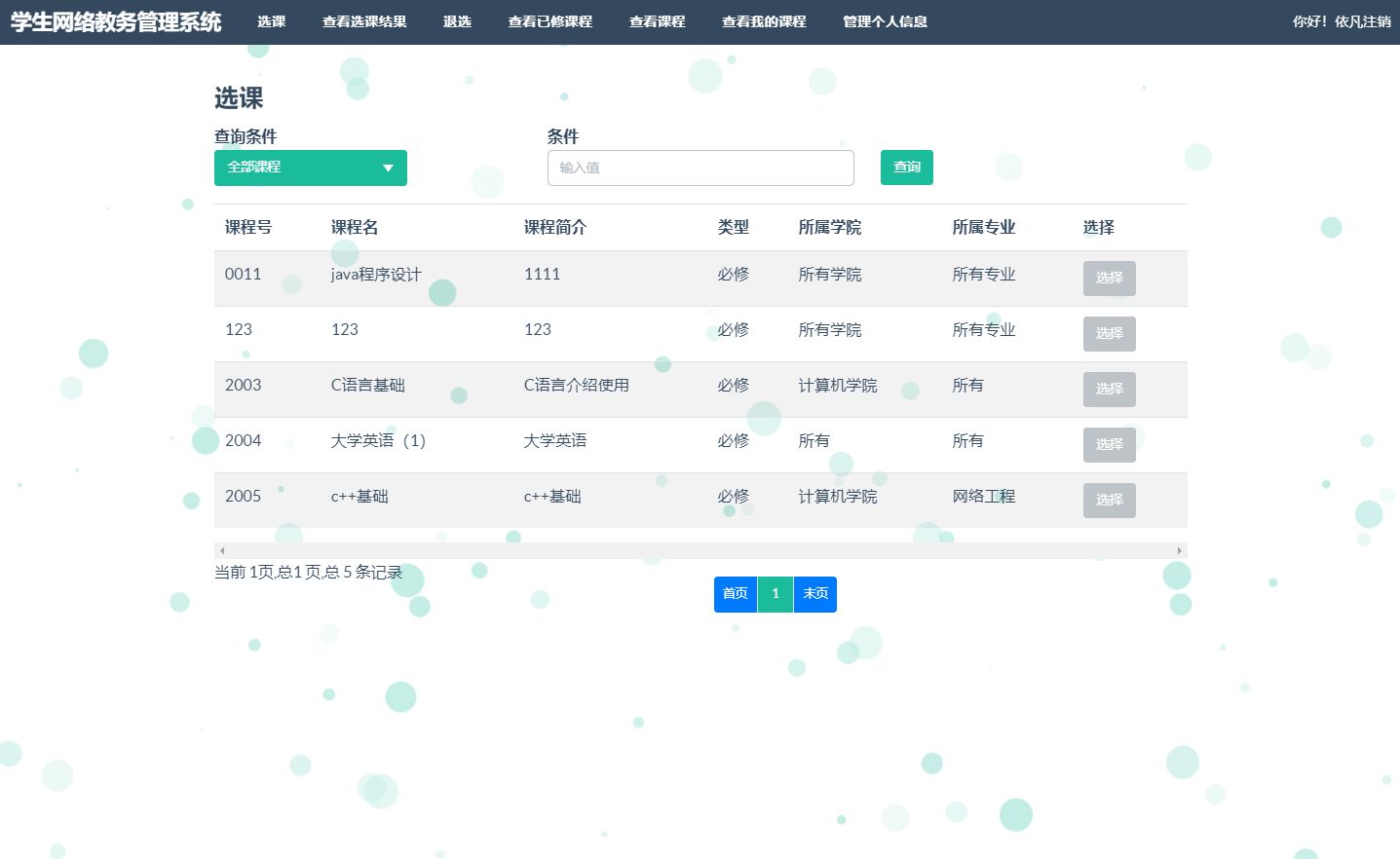Image resolution: width=1400 pixels, height=859 pixels.
Task: View 查看已修课程 in the top navigation
Action: click(549, 20)
